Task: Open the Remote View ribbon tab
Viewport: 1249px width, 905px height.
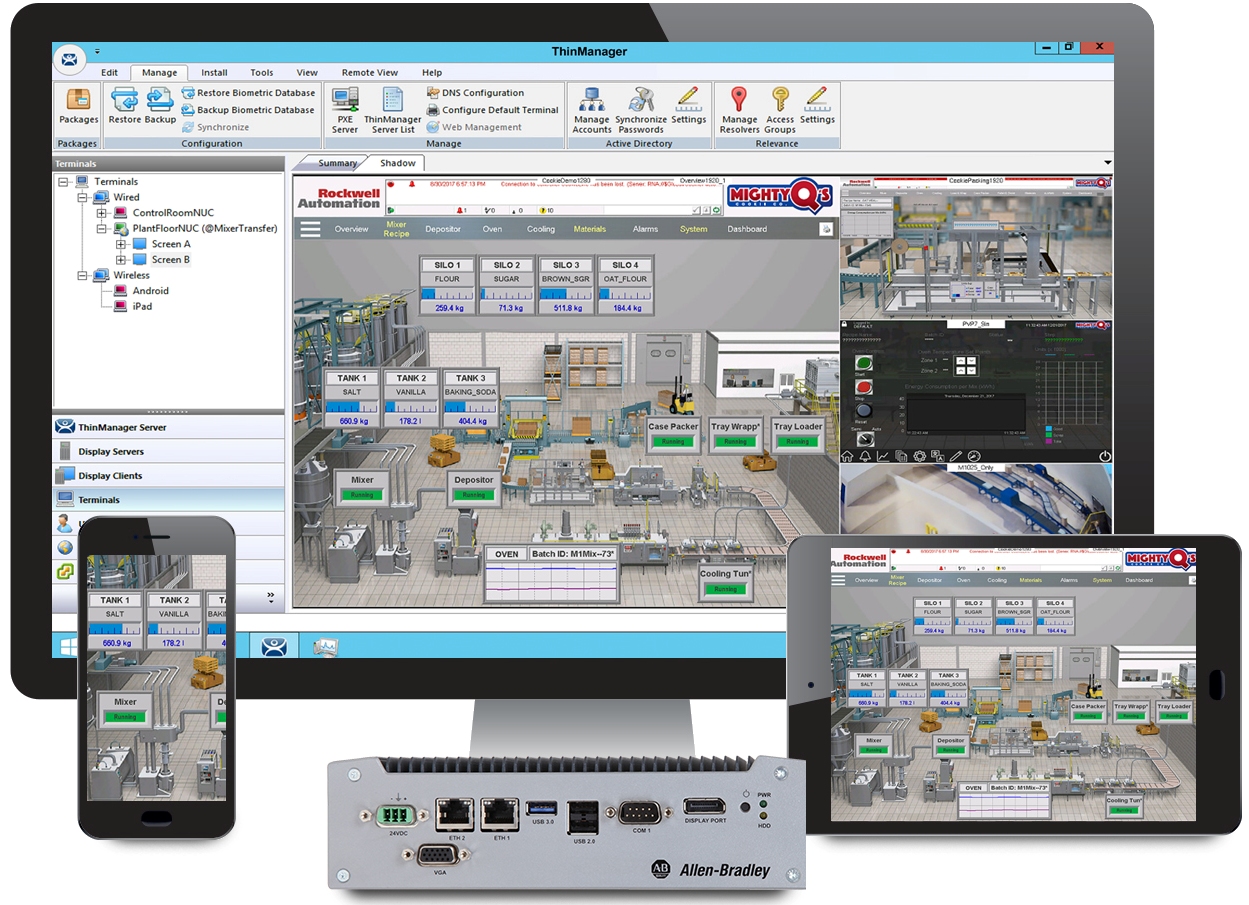Action: coord(369,72)
